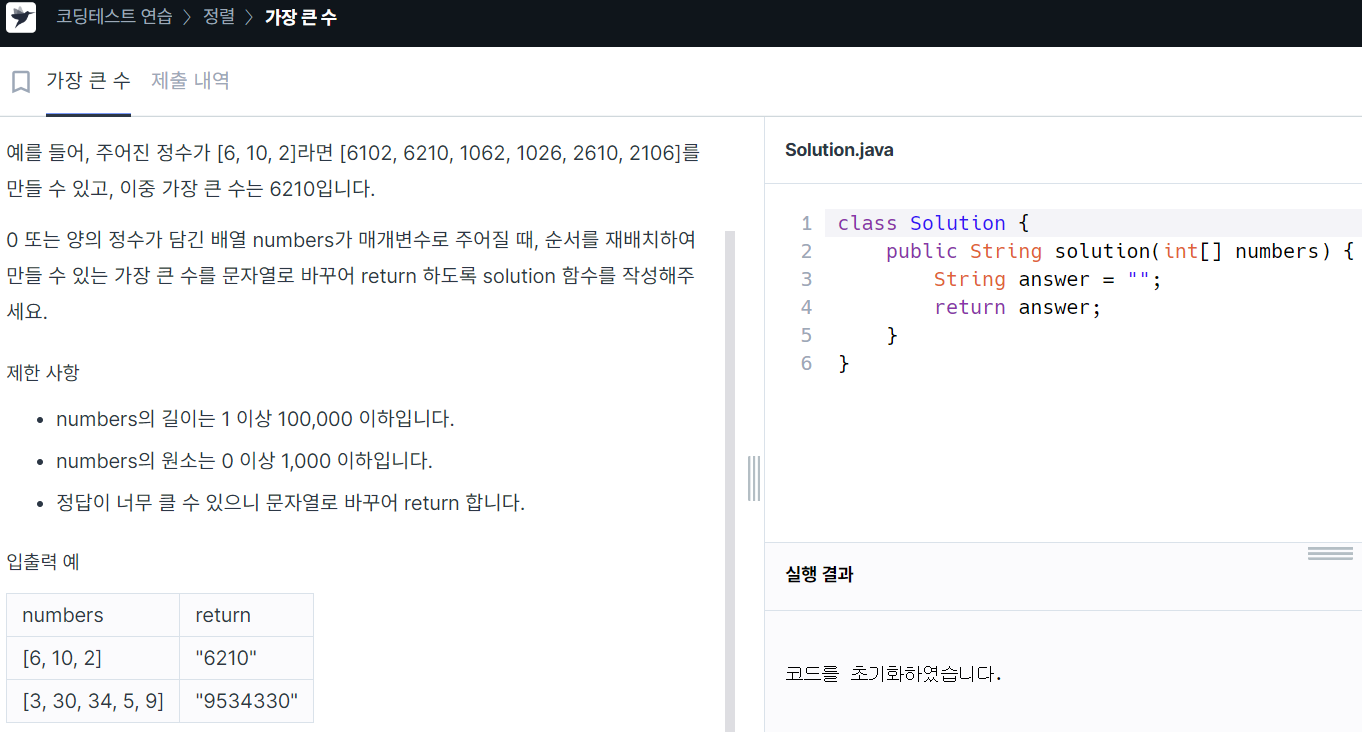Click the numbers element range bullet
The height and width of the screenshot is (732, 1362).
point(244,461)
